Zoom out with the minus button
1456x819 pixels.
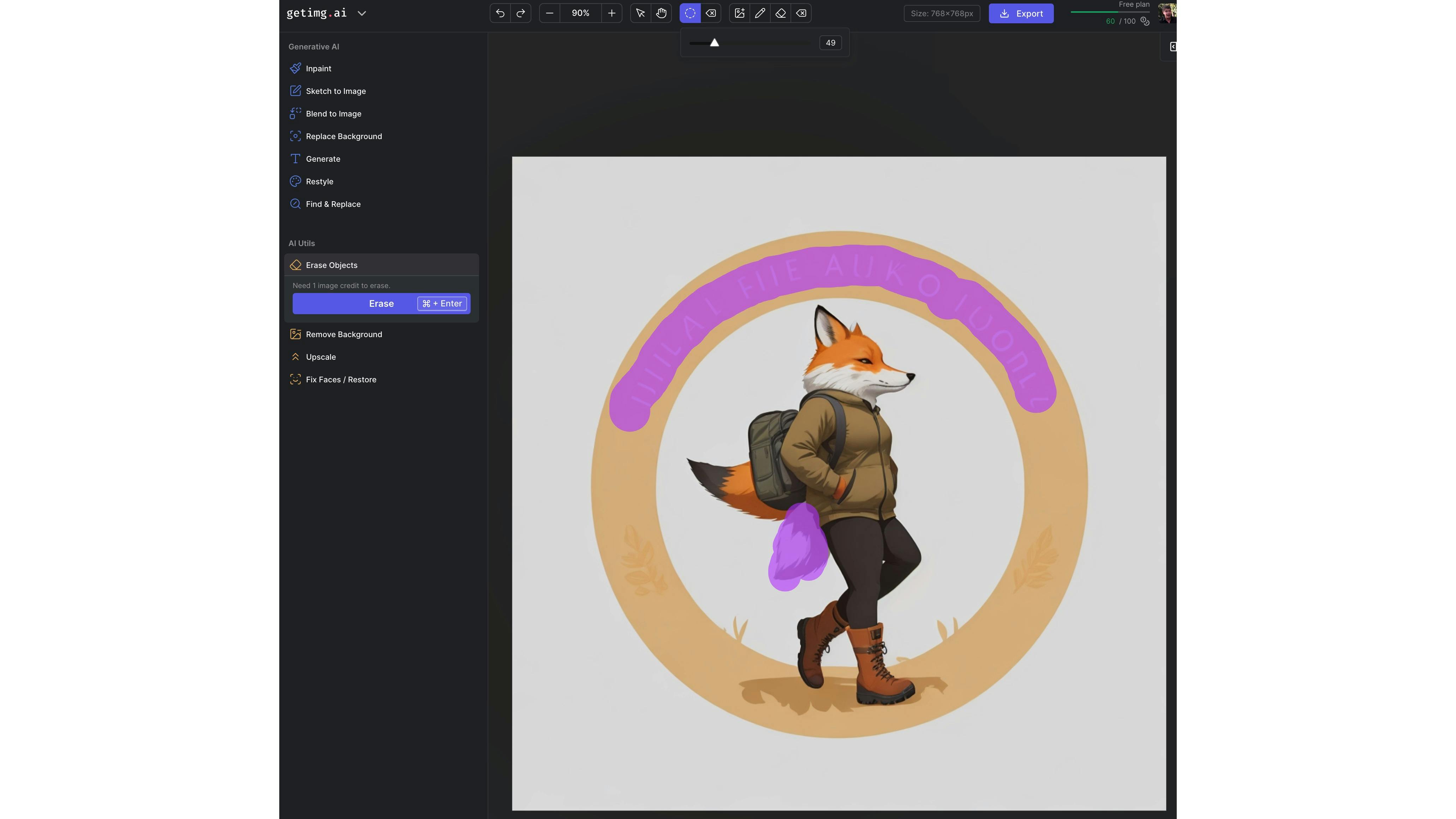pyautogui.click(x=549, y=13)
